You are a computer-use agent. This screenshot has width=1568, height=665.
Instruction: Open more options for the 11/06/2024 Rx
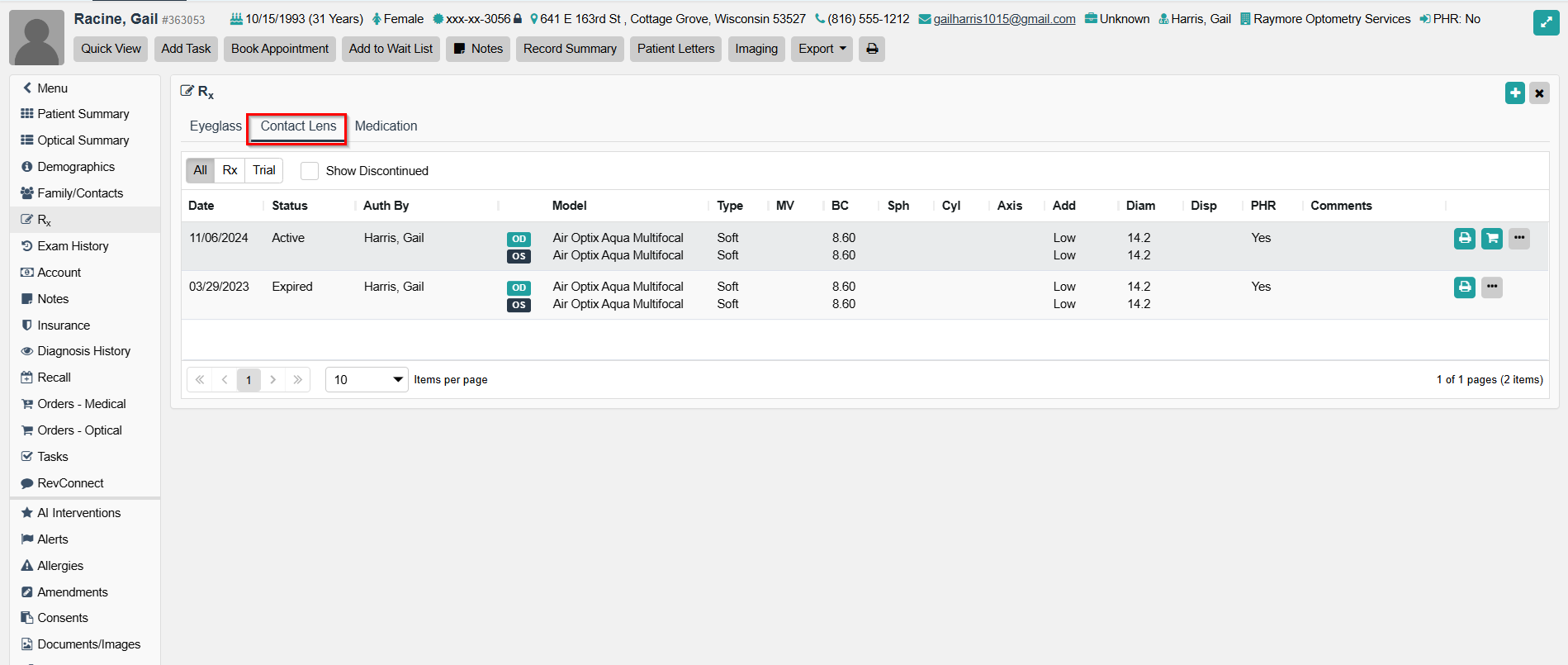[x=1518, y=239]
